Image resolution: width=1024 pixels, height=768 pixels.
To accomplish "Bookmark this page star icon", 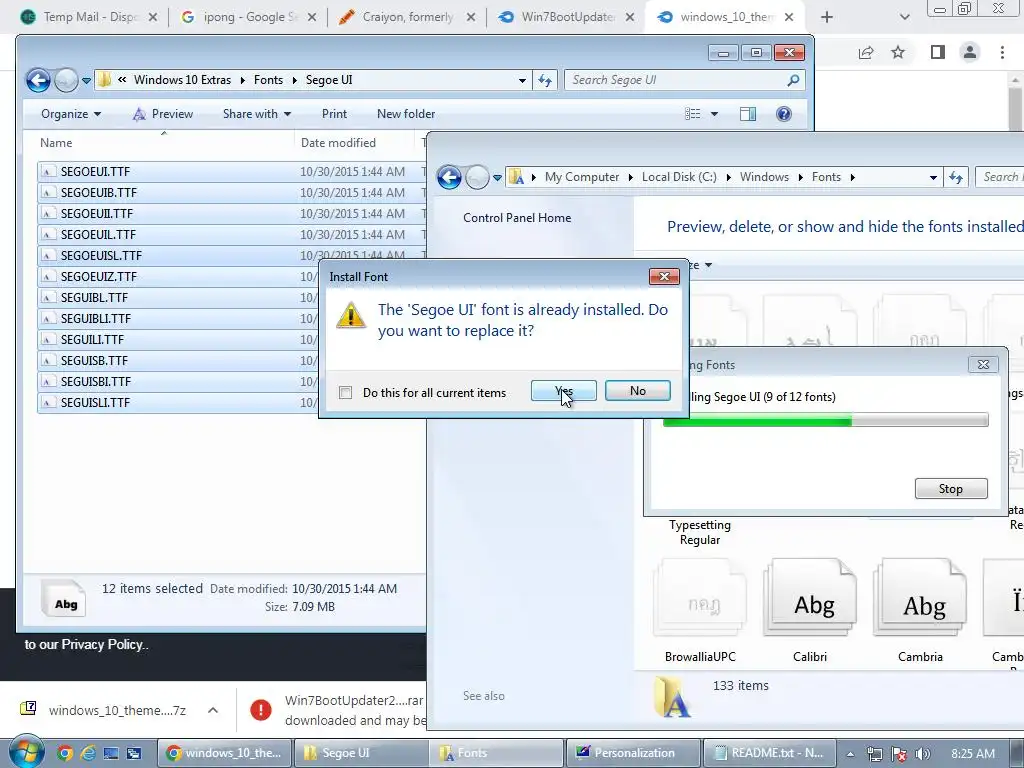I will pyautogui.click(x=898, y=52).
